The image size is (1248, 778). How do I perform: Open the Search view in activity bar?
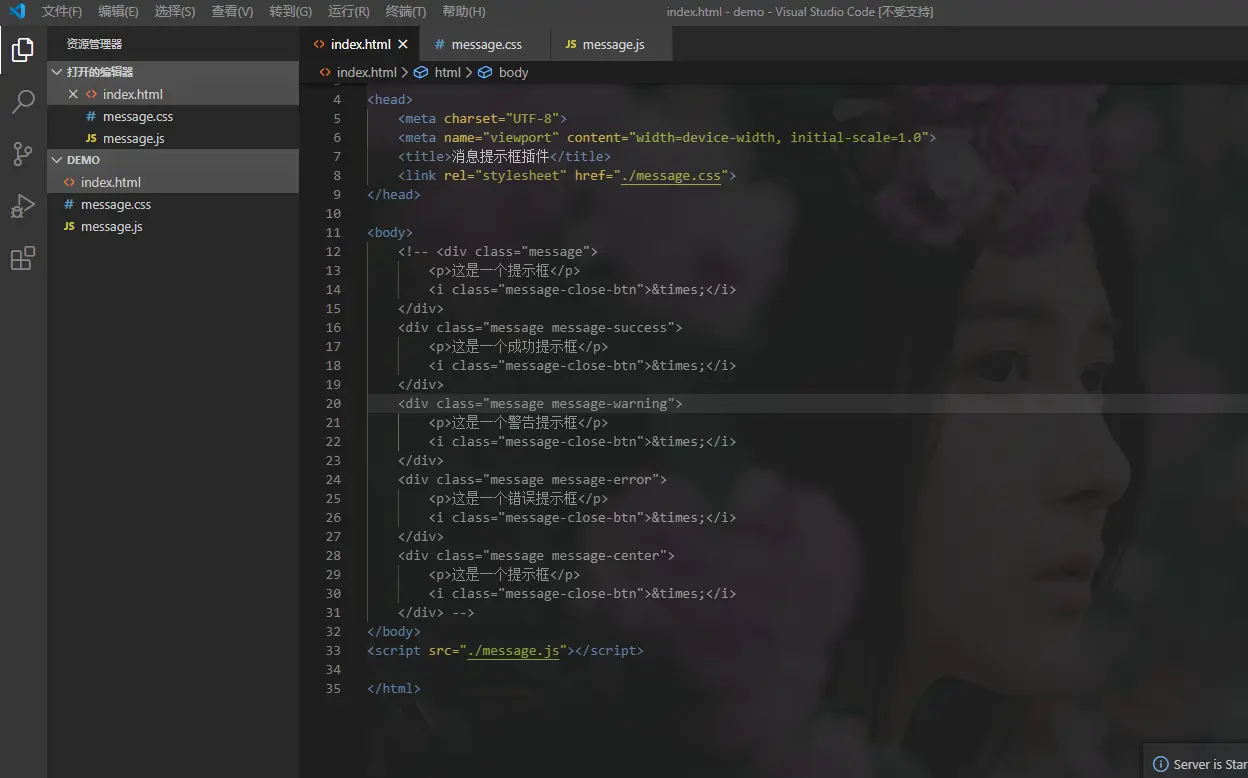[23, 101]
